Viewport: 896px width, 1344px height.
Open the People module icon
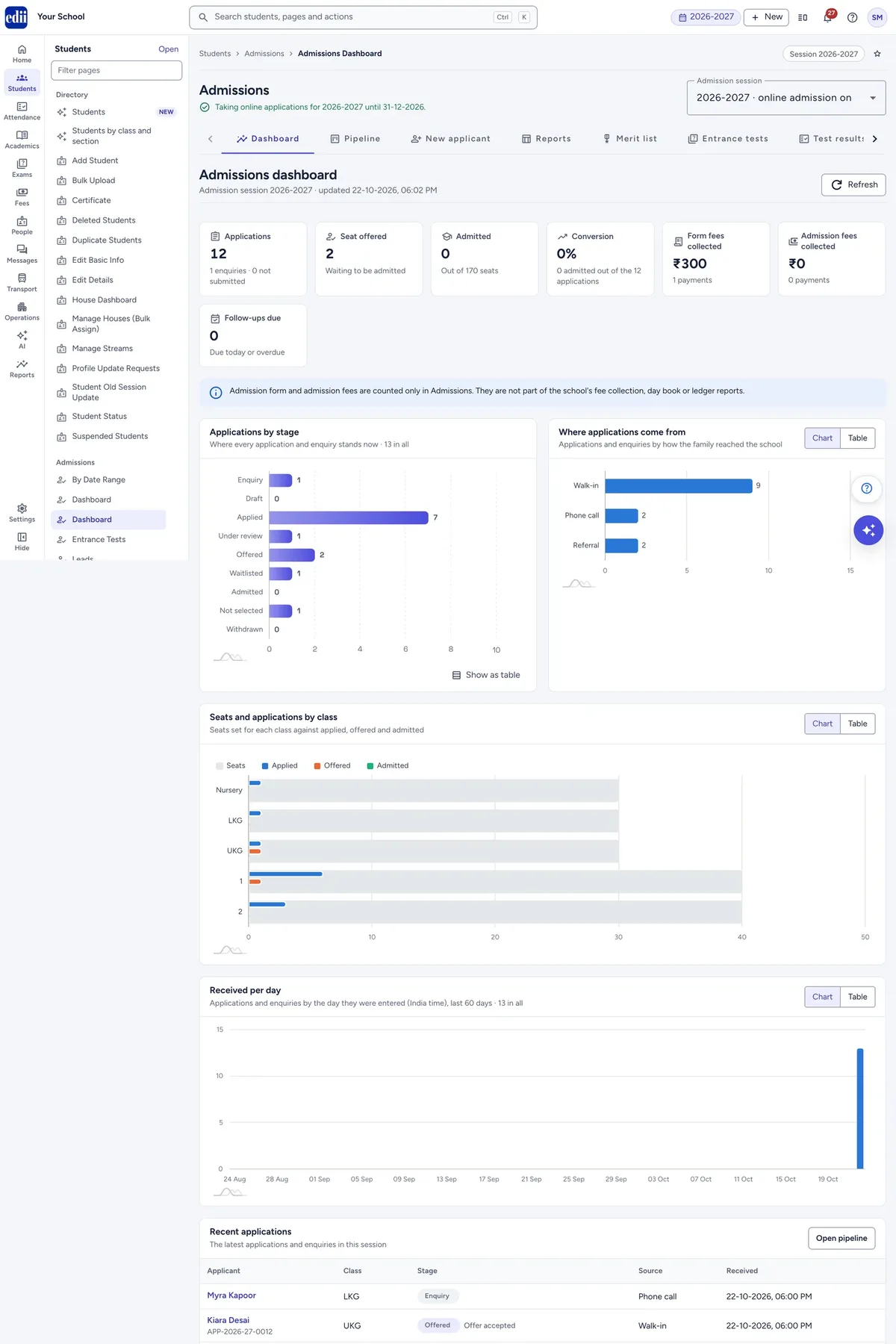(22, 225)
